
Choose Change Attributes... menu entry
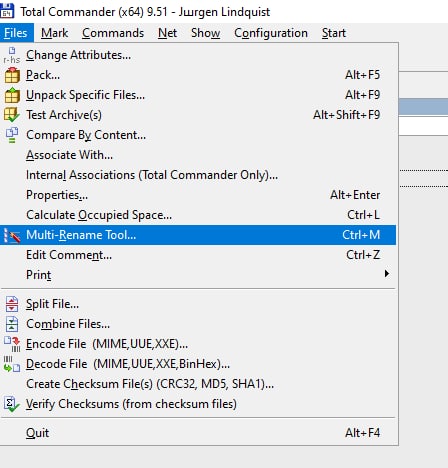198,55
